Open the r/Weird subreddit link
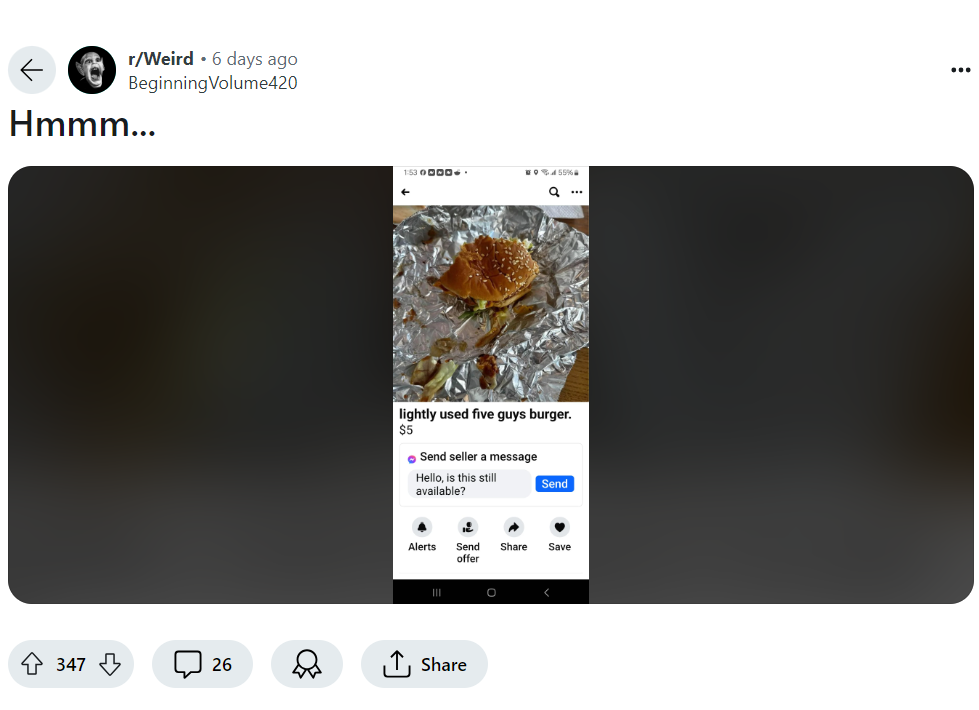Viewport: 979px width, 710px height. (161, 59)
